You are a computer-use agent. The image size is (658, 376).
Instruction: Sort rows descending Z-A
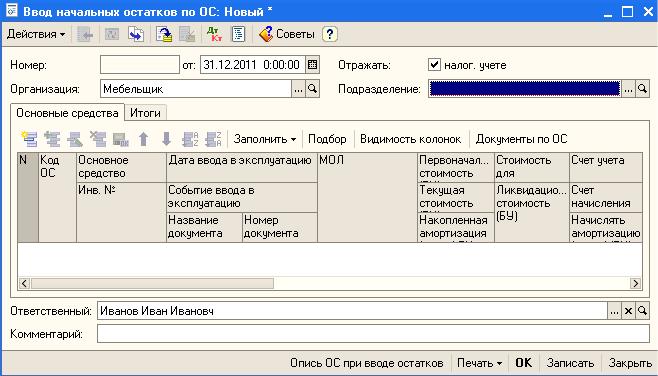[x=213, y=139]
